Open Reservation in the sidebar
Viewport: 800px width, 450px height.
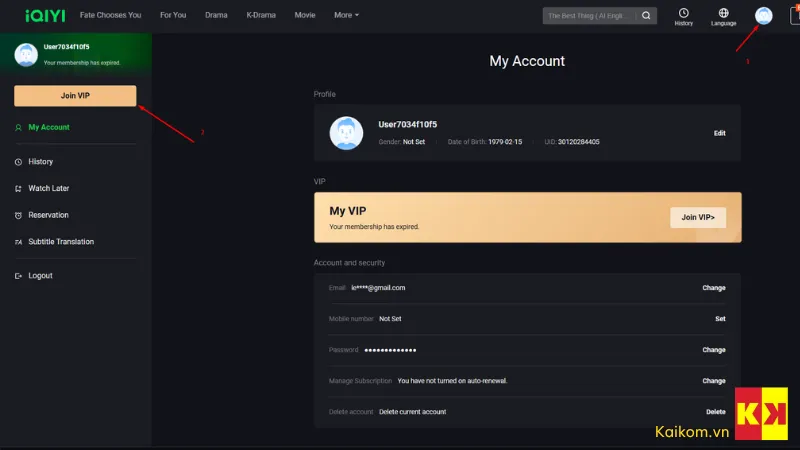[x=48, y=215]
